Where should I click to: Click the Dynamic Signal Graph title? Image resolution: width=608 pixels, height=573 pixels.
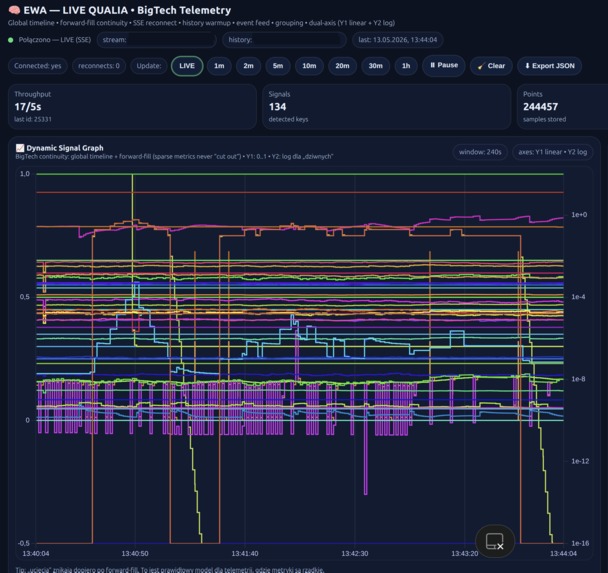tap(65, 148)
